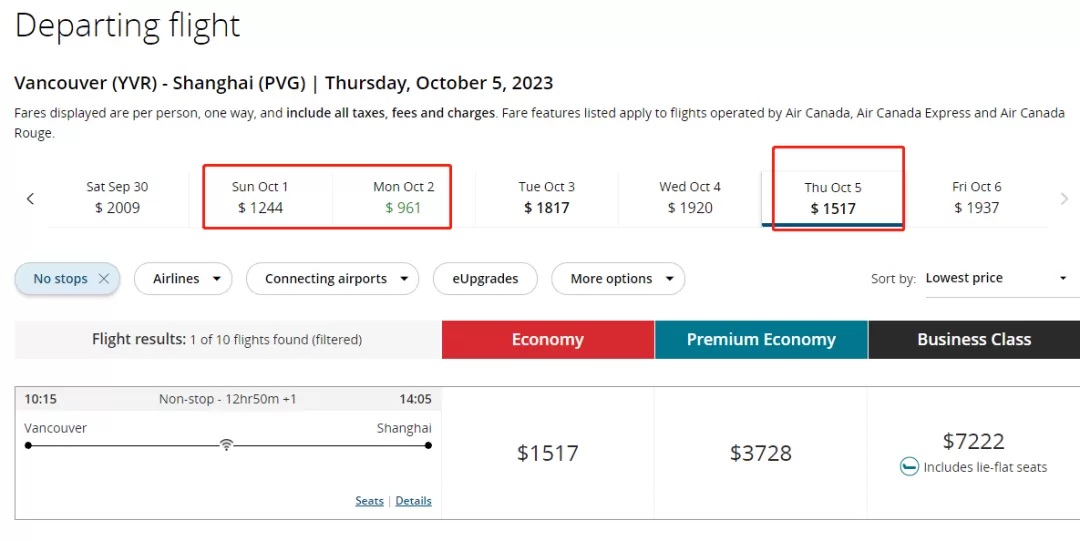Image resolution: width=1080 pixels, height=541 pixels.
Task: Choose the $7222 Business Class fare
Action: point(973,453)
